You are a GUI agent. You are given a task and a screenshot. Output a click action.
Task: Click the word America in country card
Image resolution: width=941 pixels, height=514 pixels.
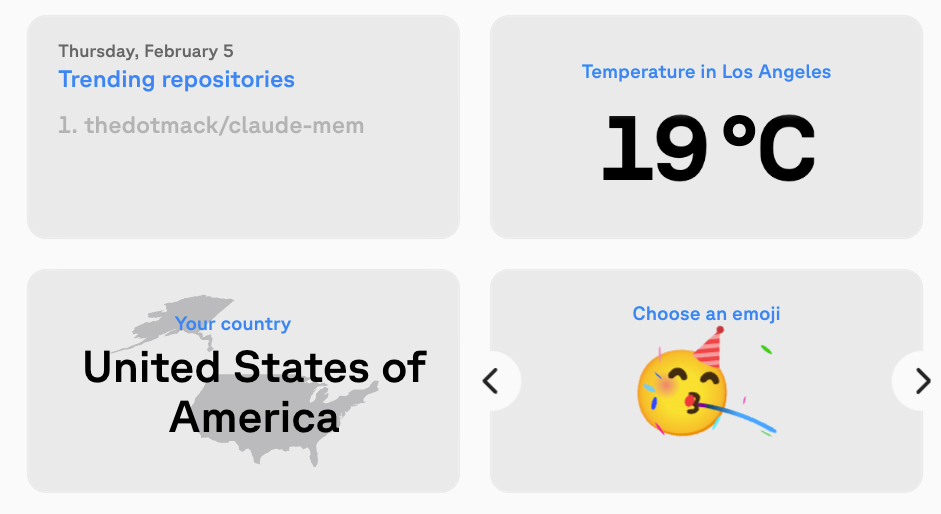[254, 416]
